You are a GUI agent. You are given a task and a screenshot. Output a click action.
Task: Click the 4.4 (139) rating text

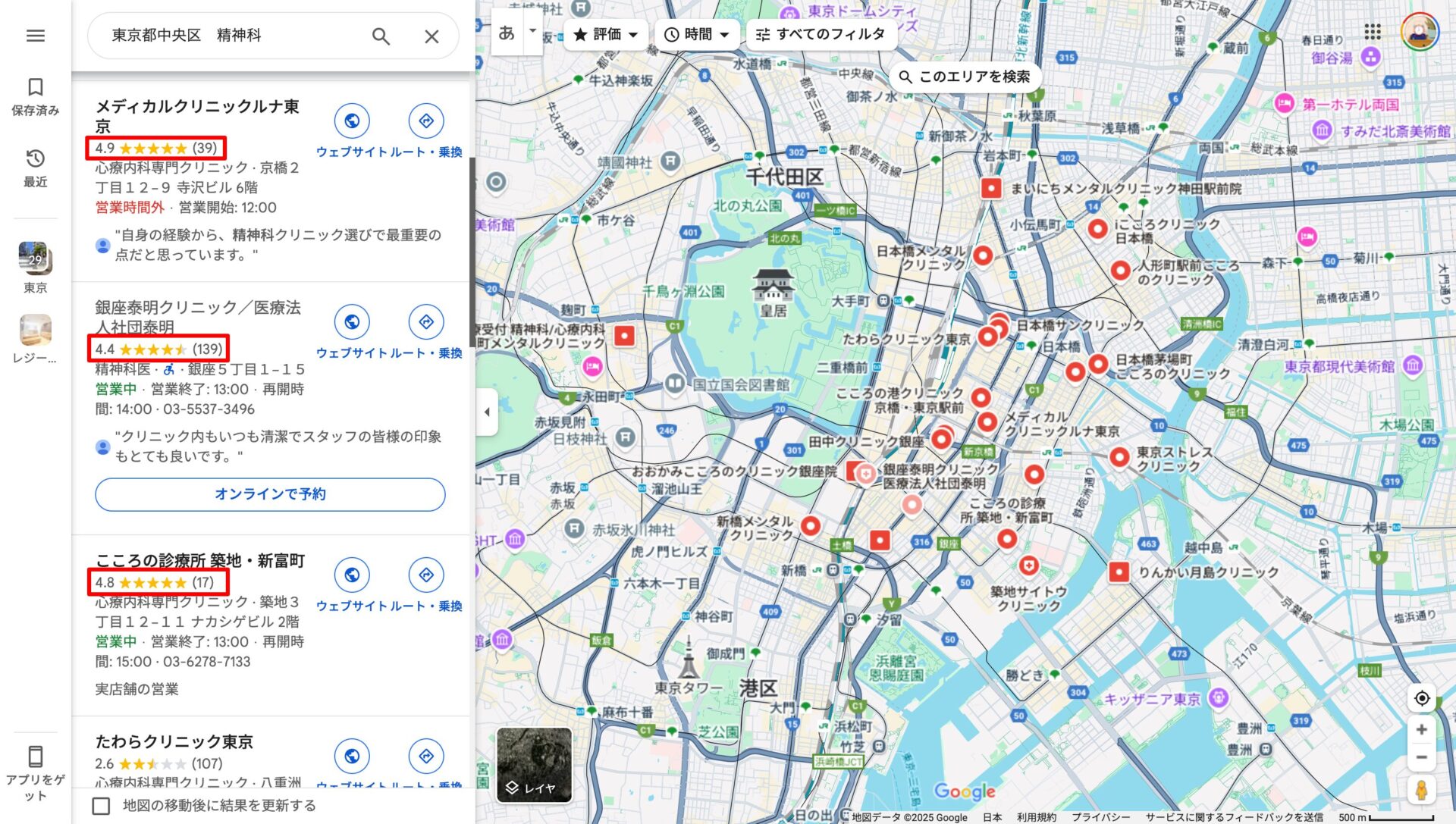(159, 349)
